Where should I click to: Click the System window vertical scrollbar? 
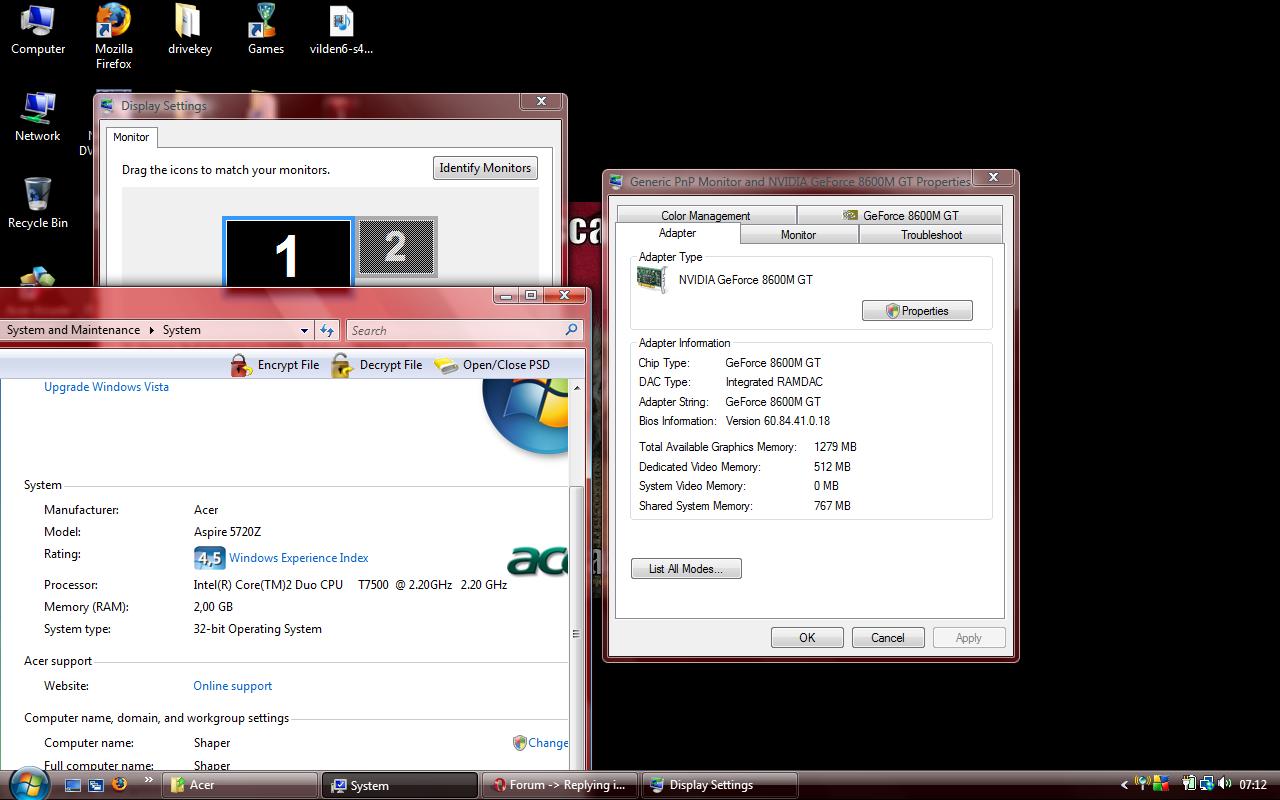pos(576,628)
